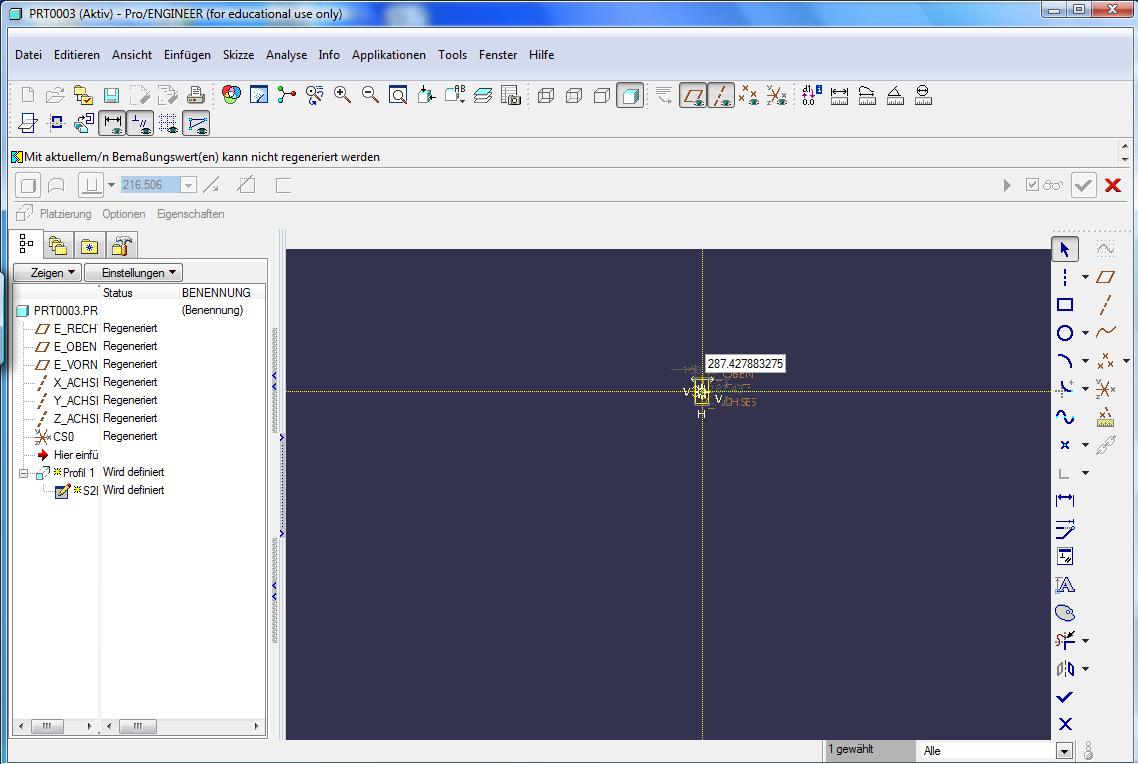The height and width of the screenshot is (764, 1138).
Task: Click the extrude as solid button
Action: coord(28,185)
